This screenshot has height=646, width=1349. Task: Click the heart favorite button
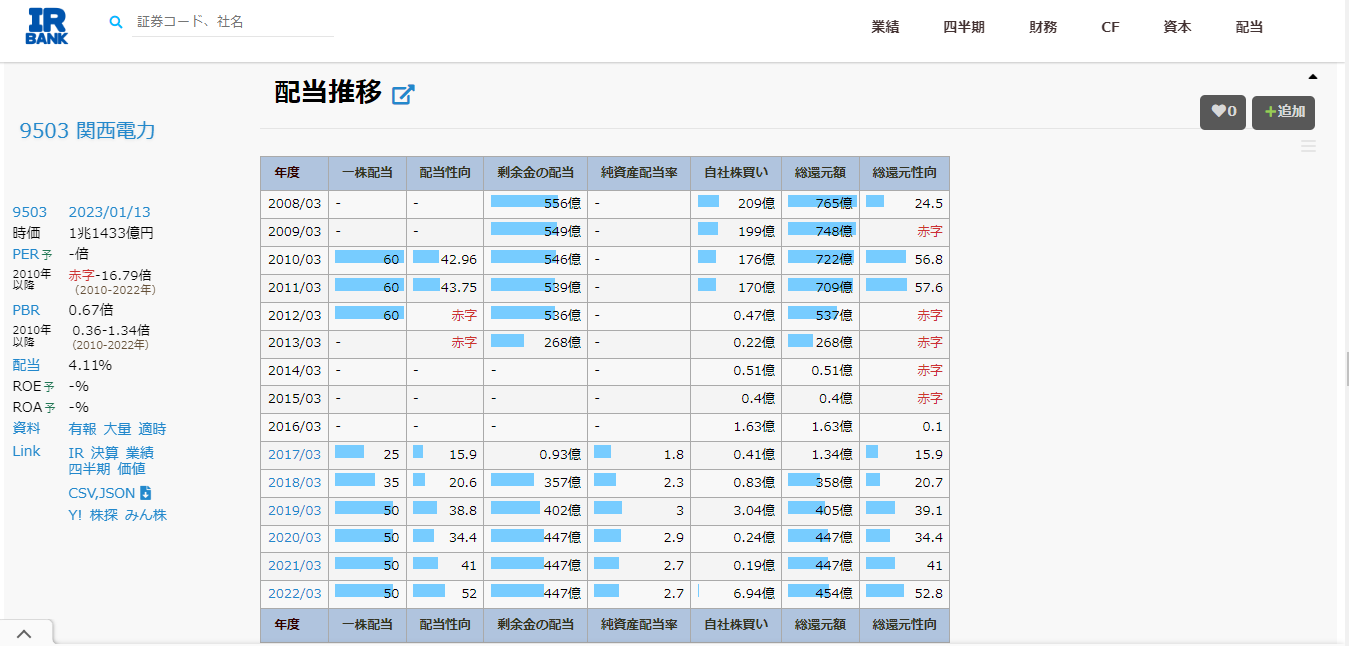coord(1223,112)
